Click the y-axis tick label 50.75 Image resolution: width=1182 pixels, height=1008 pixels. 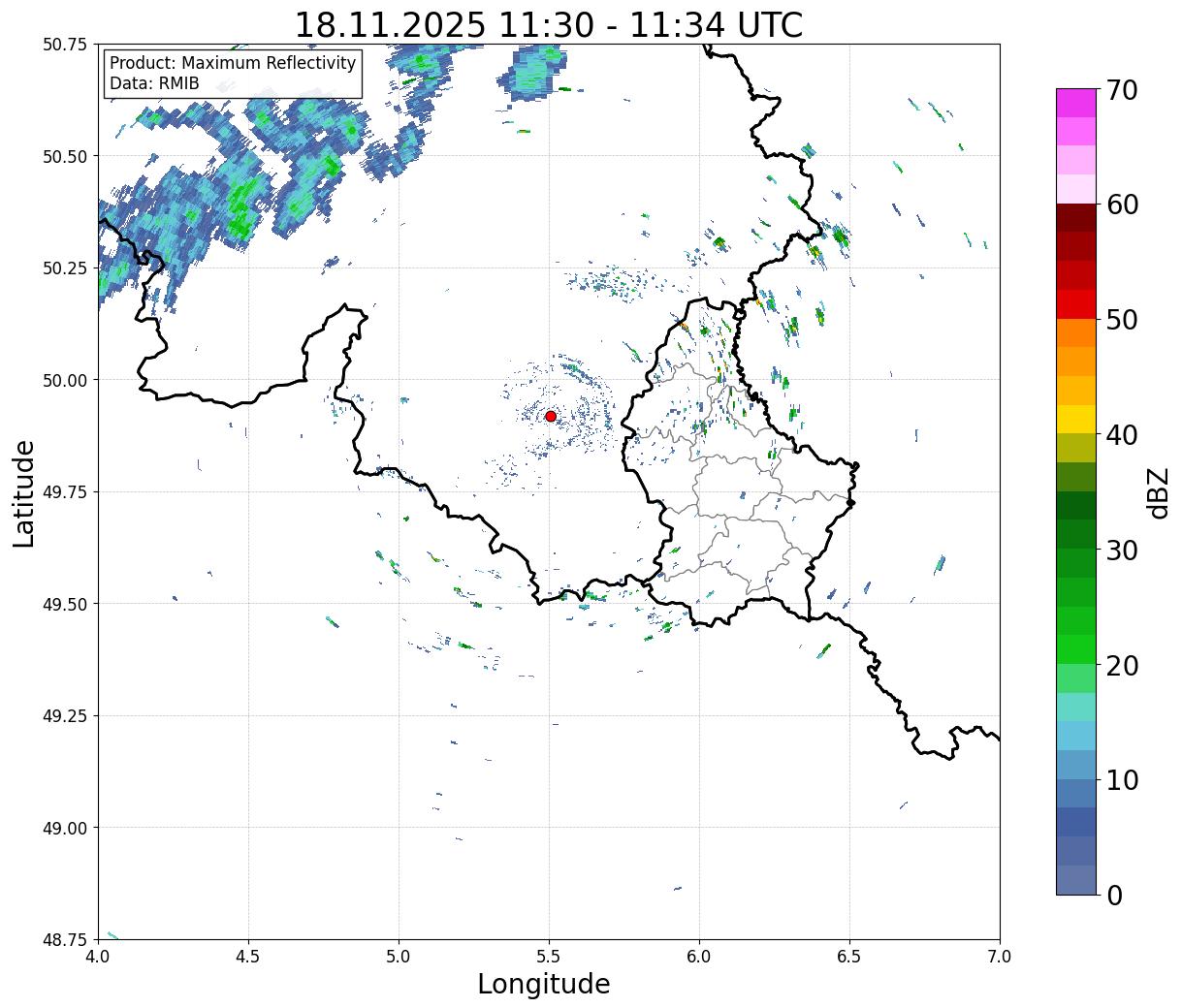tap(65, 45)
